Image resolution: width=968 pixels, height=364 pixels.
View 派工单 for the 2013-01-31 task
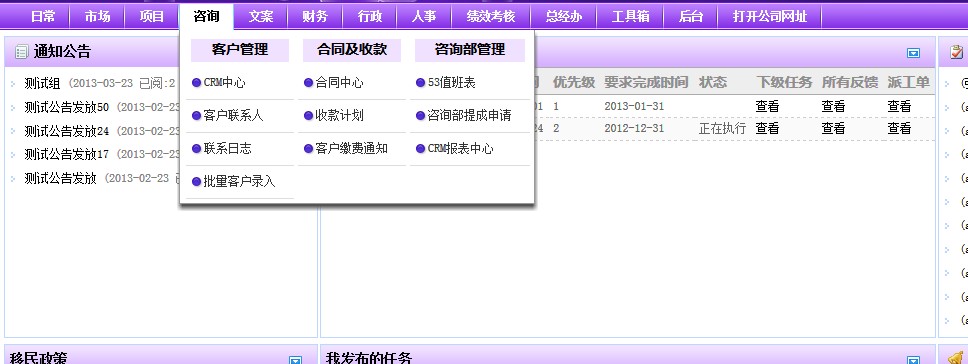pos(899,106)
